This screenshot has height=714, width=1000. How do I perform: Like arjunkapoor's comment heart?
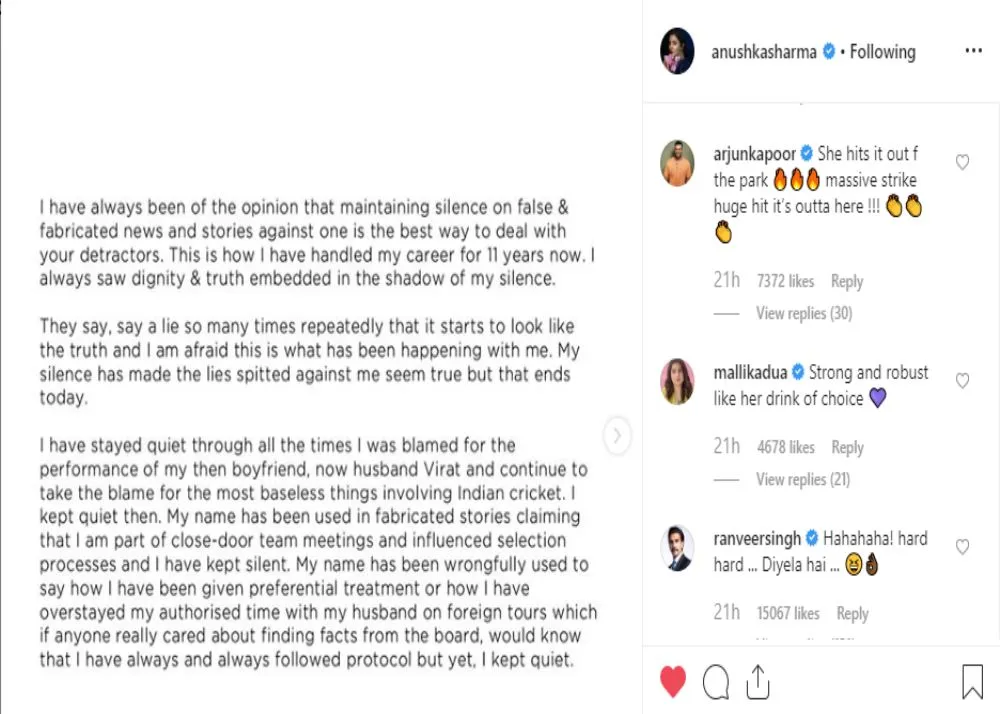coord(962,162)
